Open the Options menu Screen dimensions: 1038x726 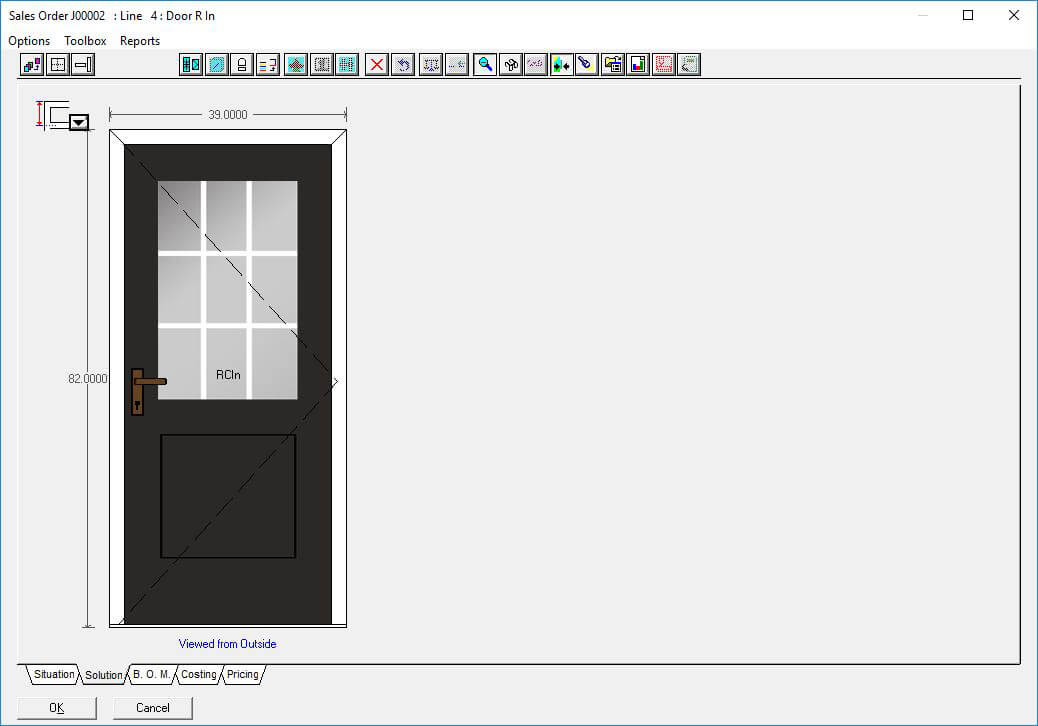[29, 41]
